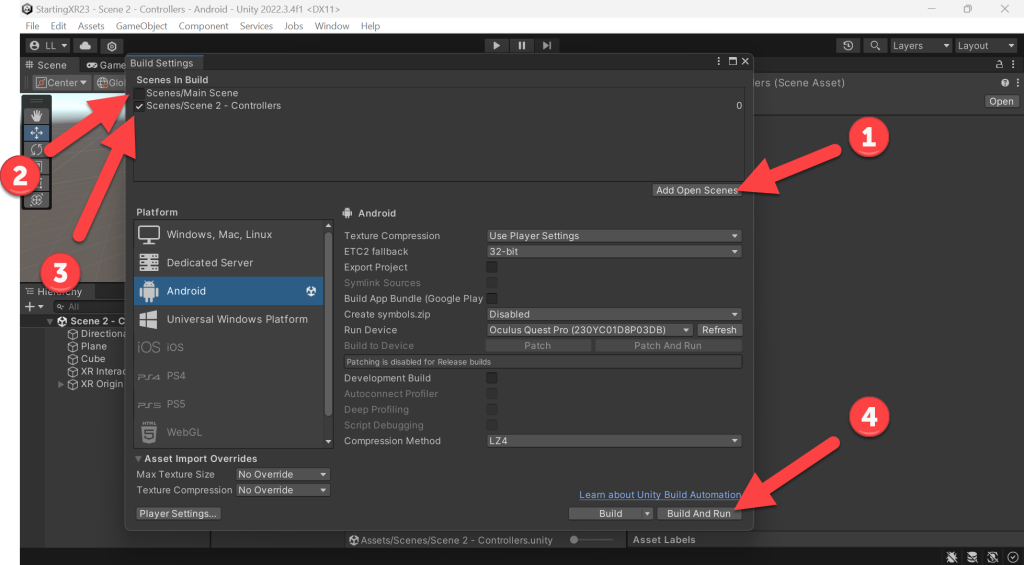Open the Android Texture Compression dropdown

coord(614,236)
